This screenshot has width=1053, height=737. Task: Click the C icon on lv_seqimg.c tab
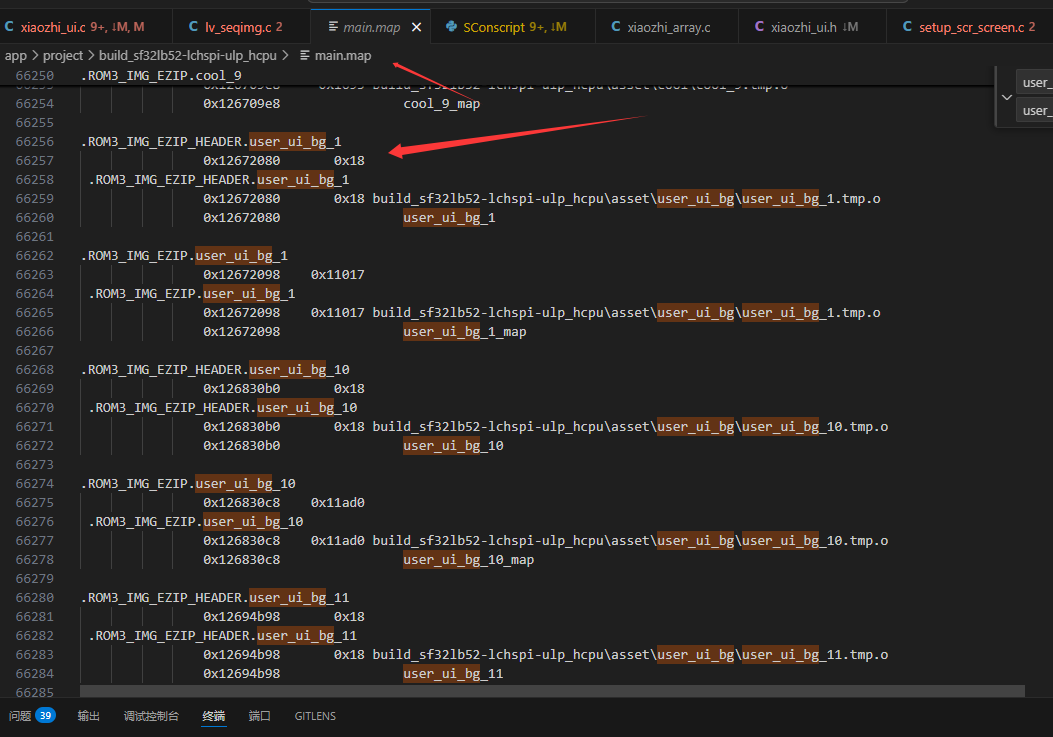point(193,27)
